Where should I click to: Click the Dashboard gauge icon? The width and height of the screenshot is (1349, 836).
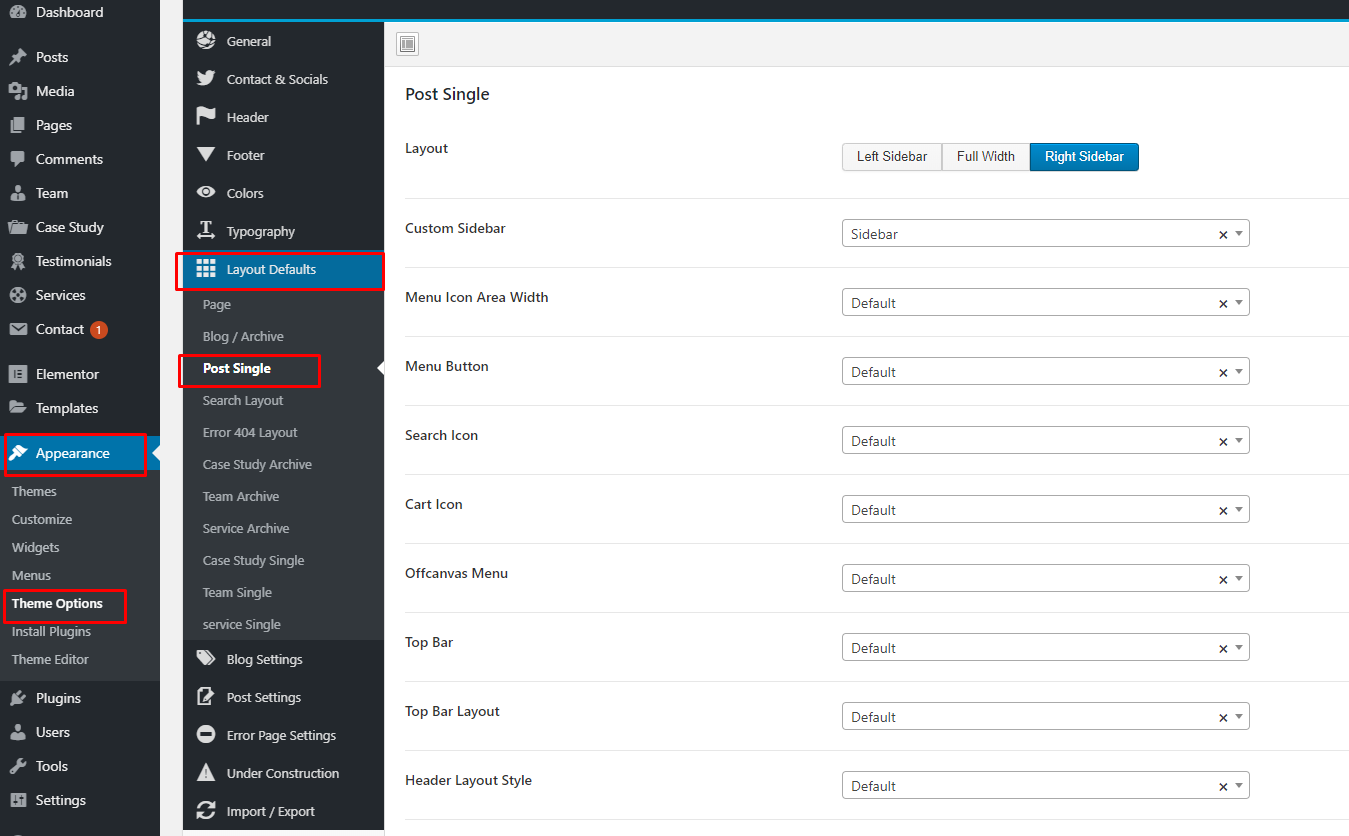tap(18, 12)
